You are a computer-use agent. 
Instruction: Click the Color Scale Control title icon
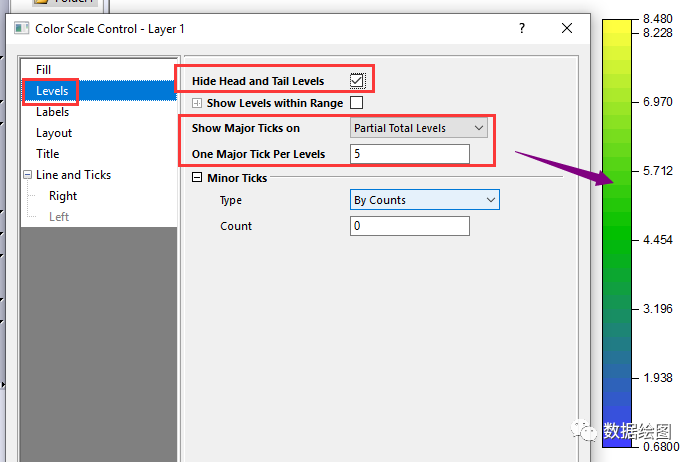(x=21, y=28)
